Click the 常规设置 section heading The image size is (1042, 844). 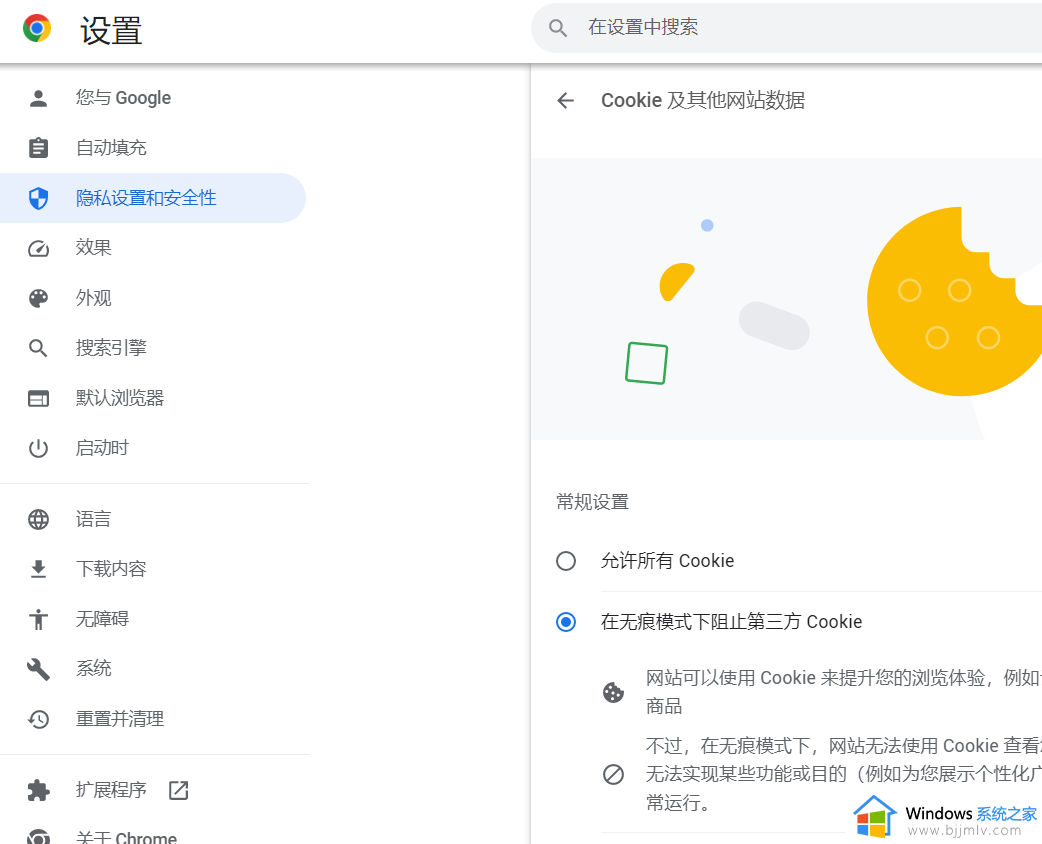point(593,502)
